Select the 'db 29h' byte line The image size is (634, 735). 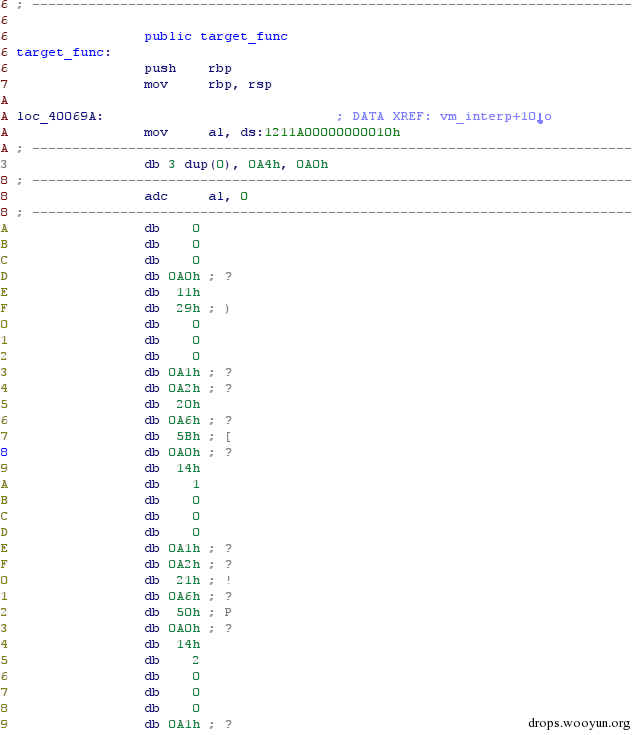[x=186, y=308]
